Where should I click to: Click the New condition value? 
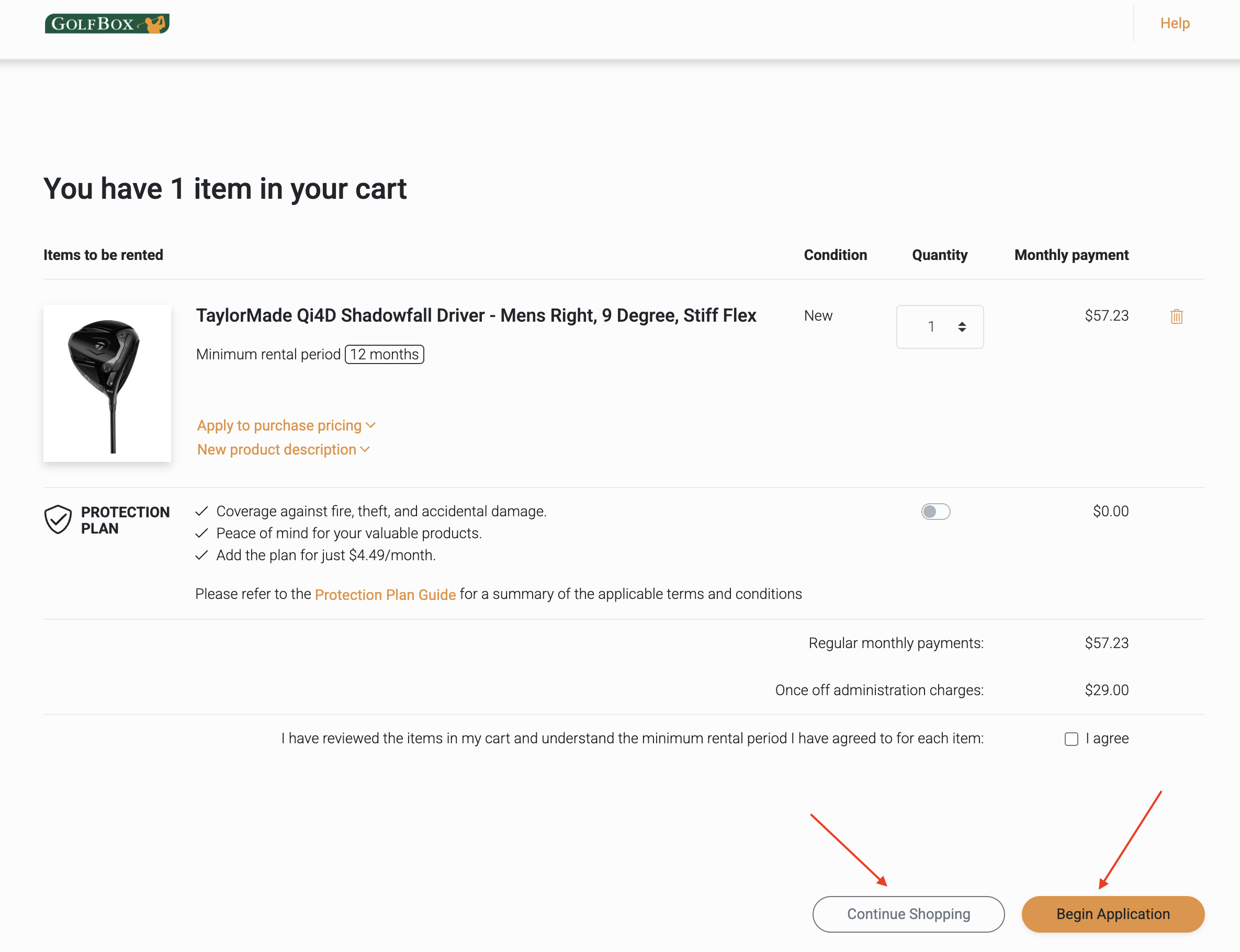click(x=818, y=315)
